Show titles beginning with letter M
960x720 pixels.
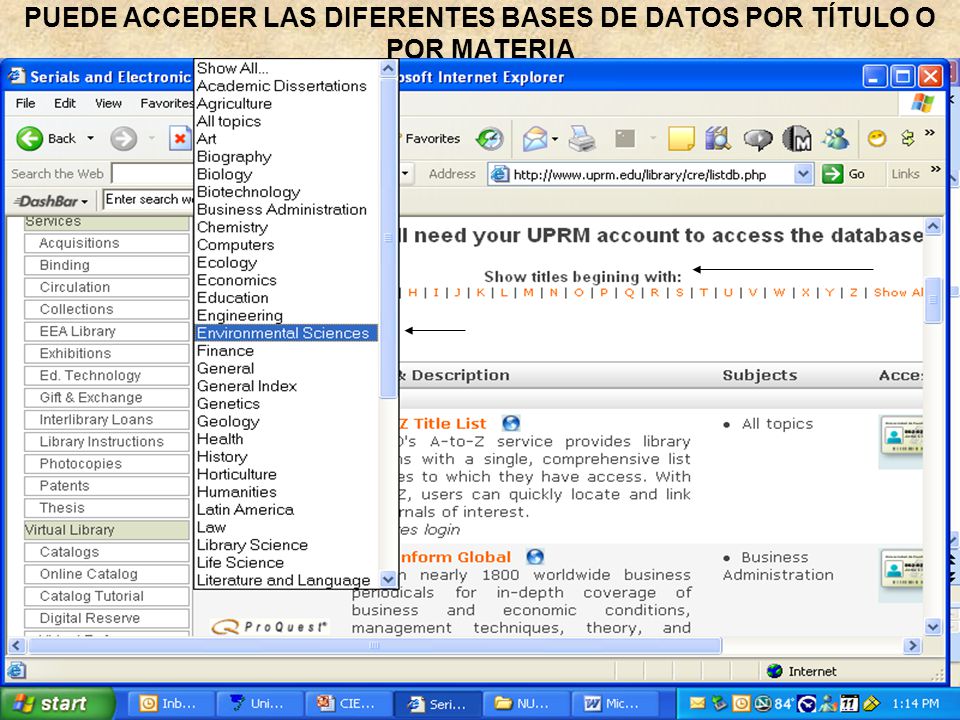click(528, 293)
